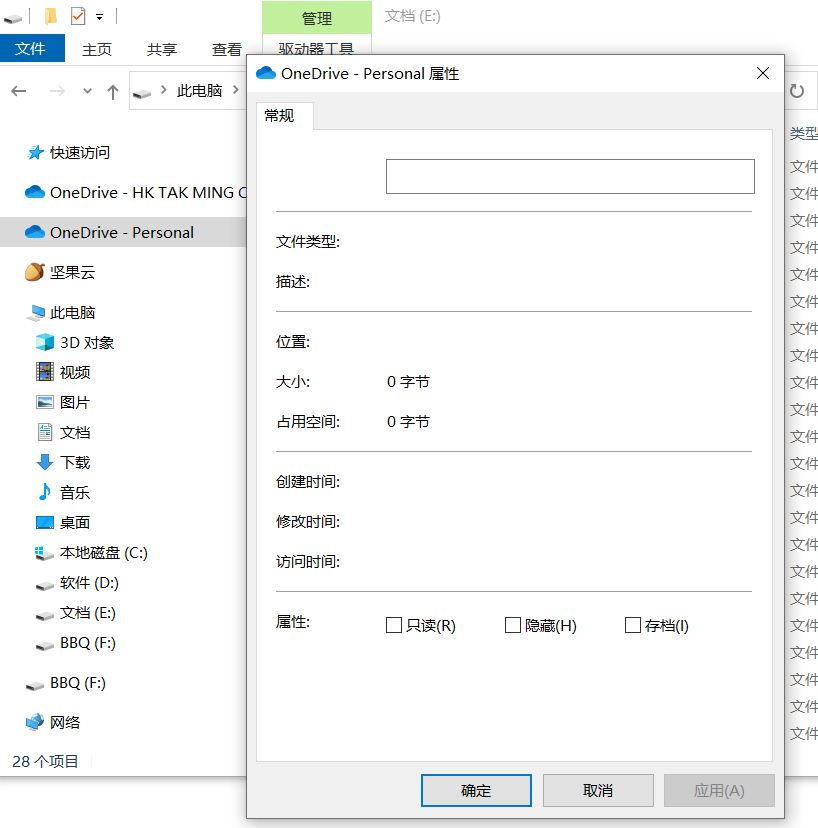Go back with the left arrow

[18, 91]
